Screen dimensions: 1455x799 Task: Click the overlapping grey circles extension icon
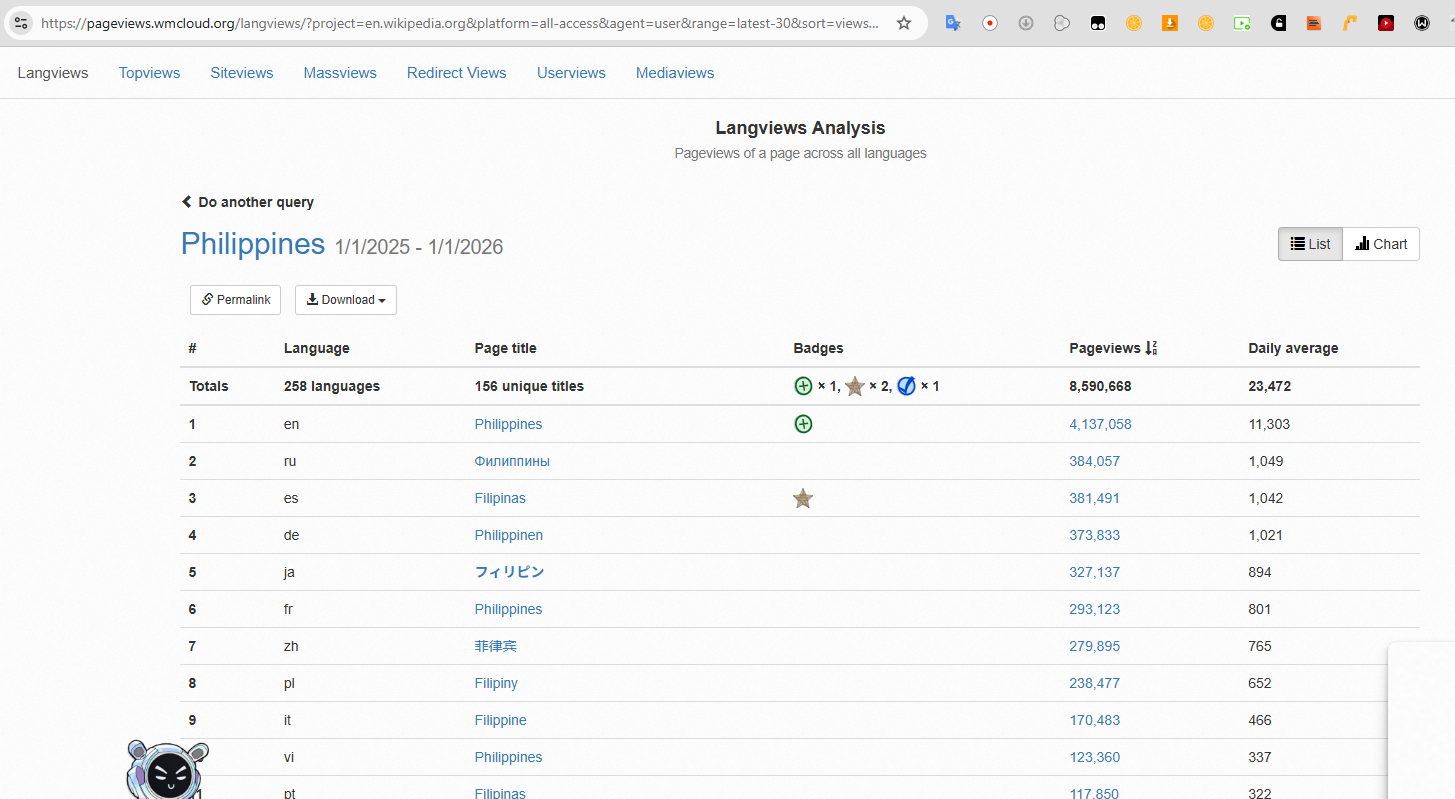1062,23
